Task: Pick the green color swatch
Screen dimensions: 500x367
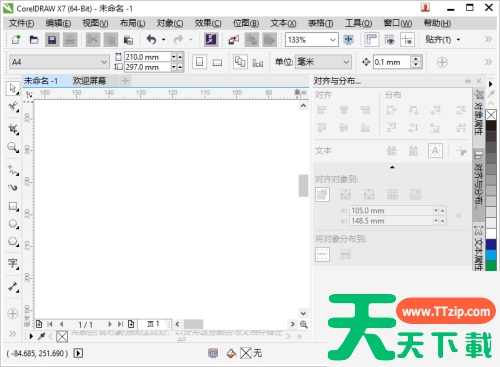Action: [x=491, y=266]
